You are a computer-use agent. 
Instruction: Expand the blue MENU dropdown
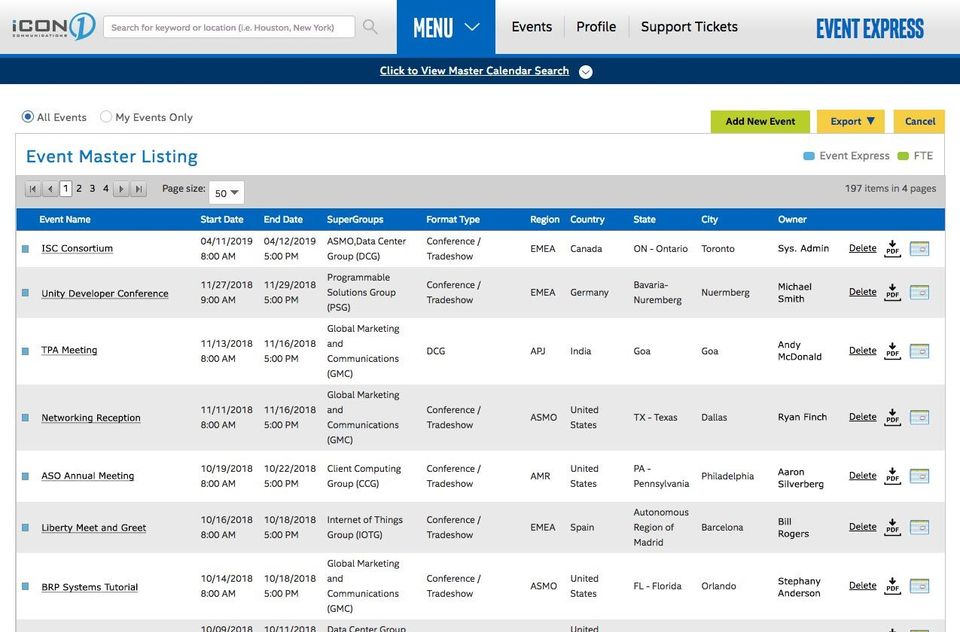446,28
